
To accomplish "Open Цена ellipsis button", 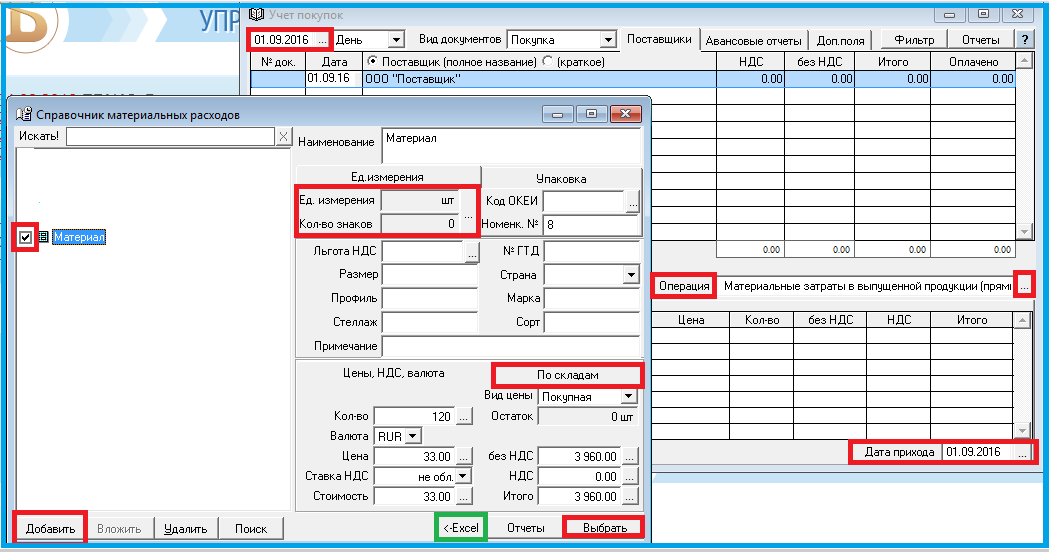I will pos(464,456).
